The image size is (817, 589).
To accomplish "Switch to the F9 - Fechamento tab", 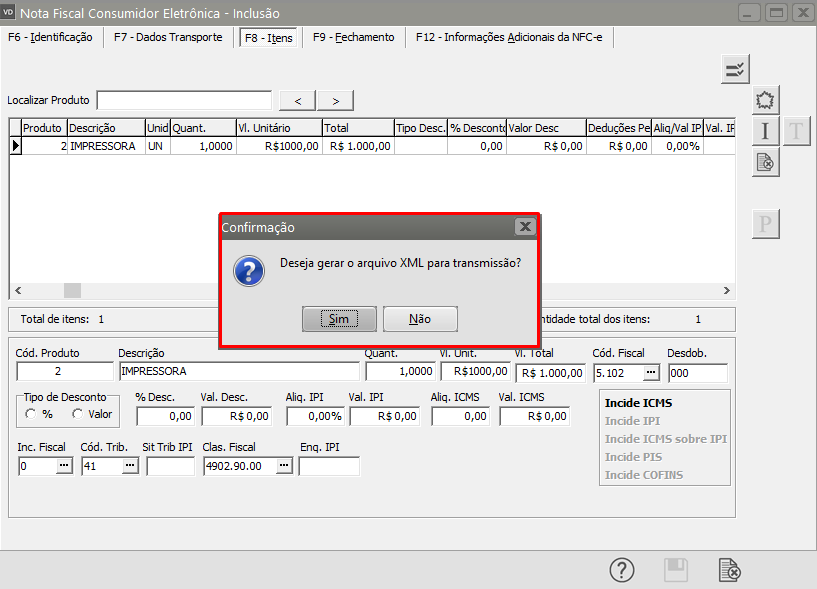I will click(x=353, y=37).
